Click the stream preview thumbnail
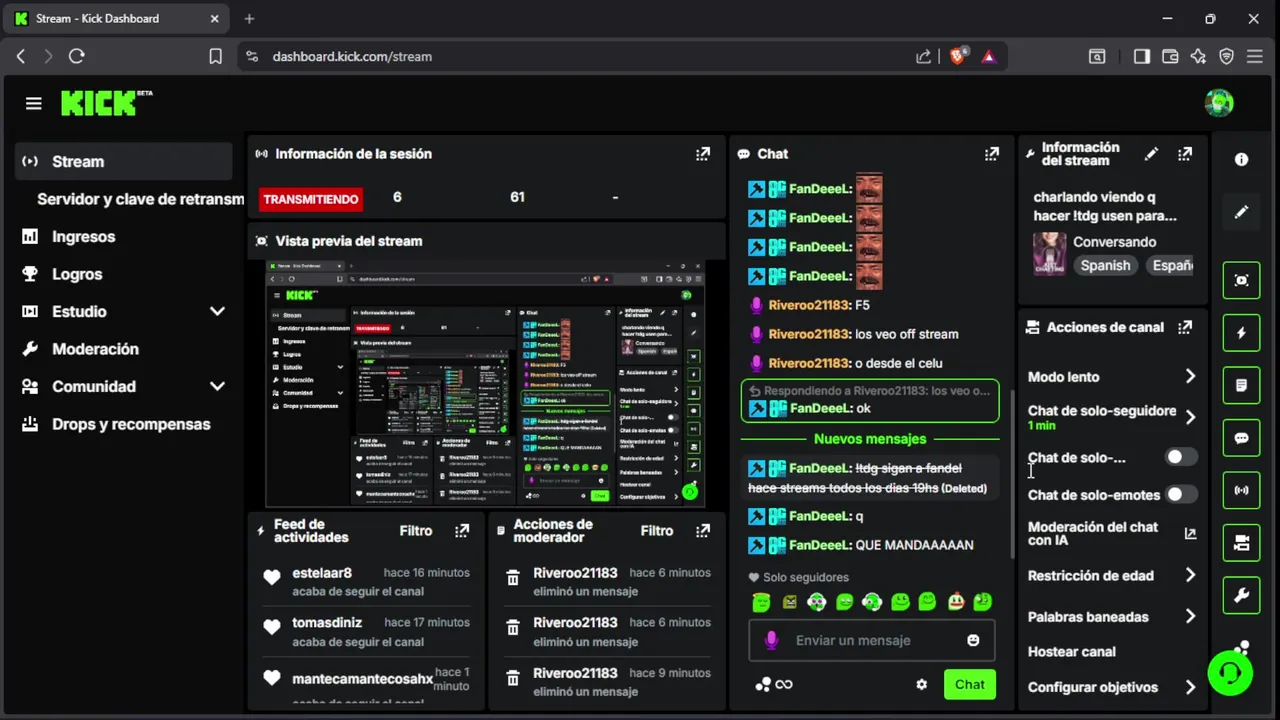The width and height of the screenshot is (1280, 720). 485,384
